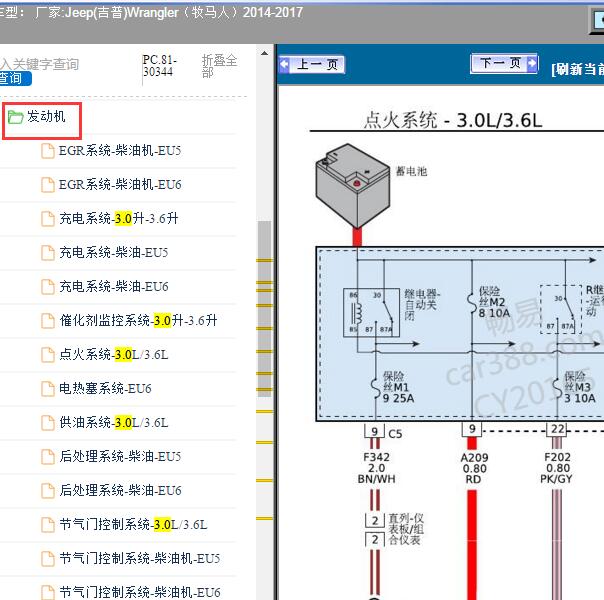Click page icon beside 后处理系统-柴油-EU6

click(x=48, y=491)
